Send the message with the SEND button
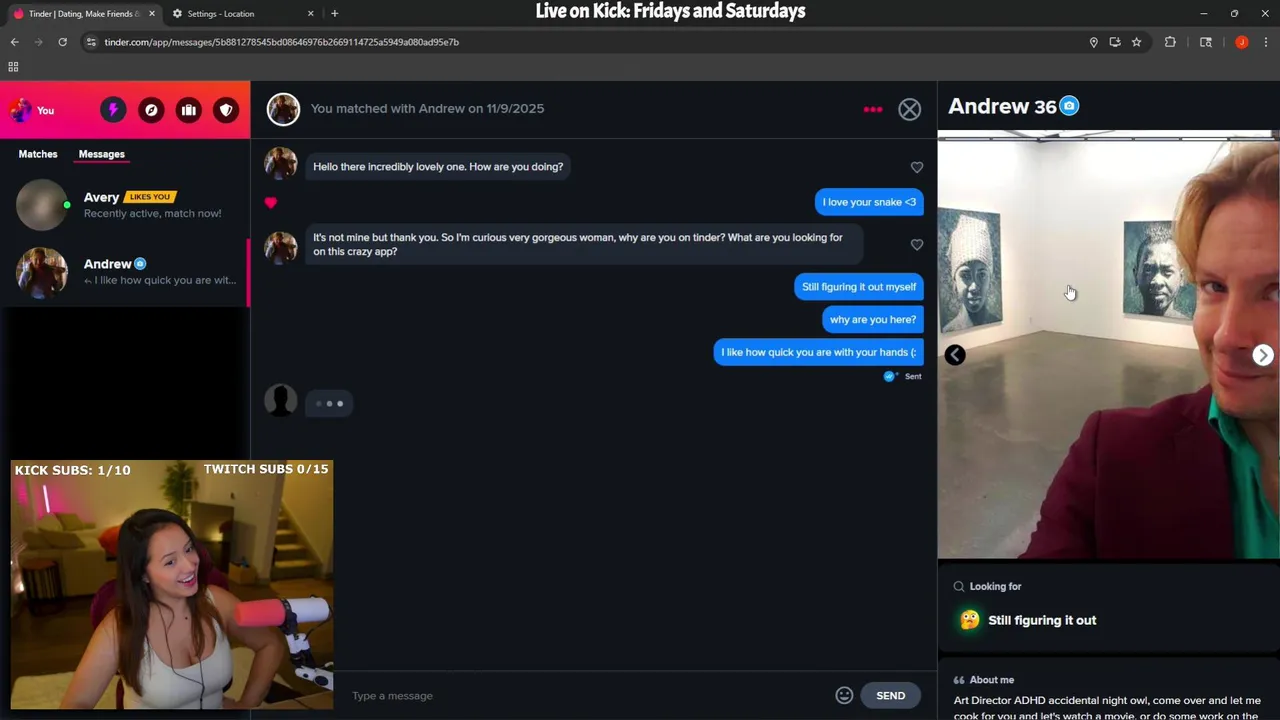The width and height of the screenshot is (1280, 720). click(x=890, y=695)
